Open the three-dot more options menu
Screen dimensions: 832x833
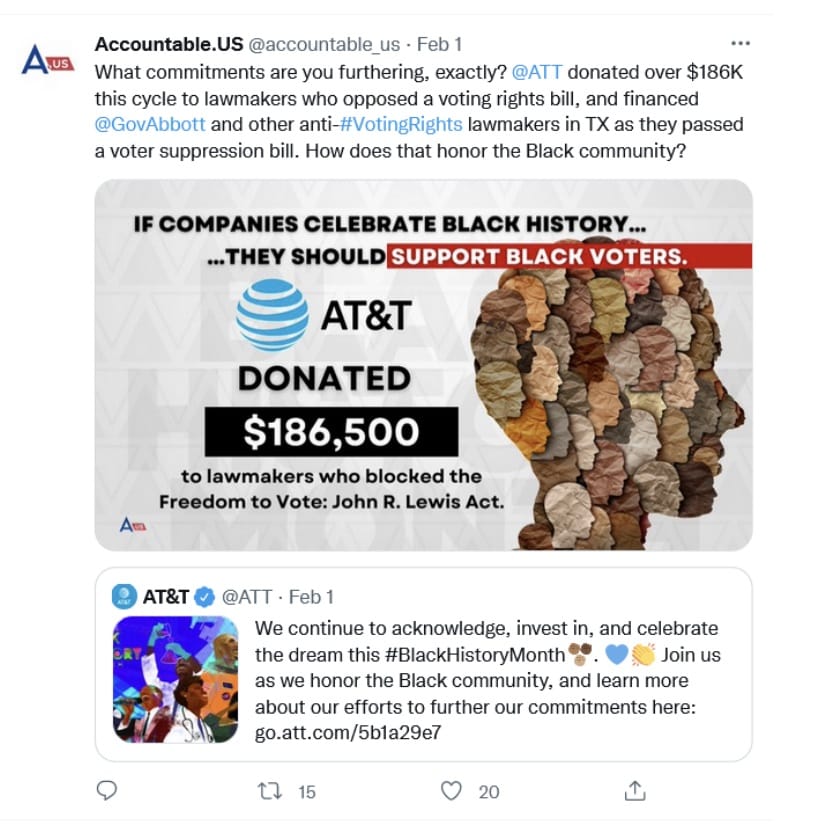pos(741,44)
